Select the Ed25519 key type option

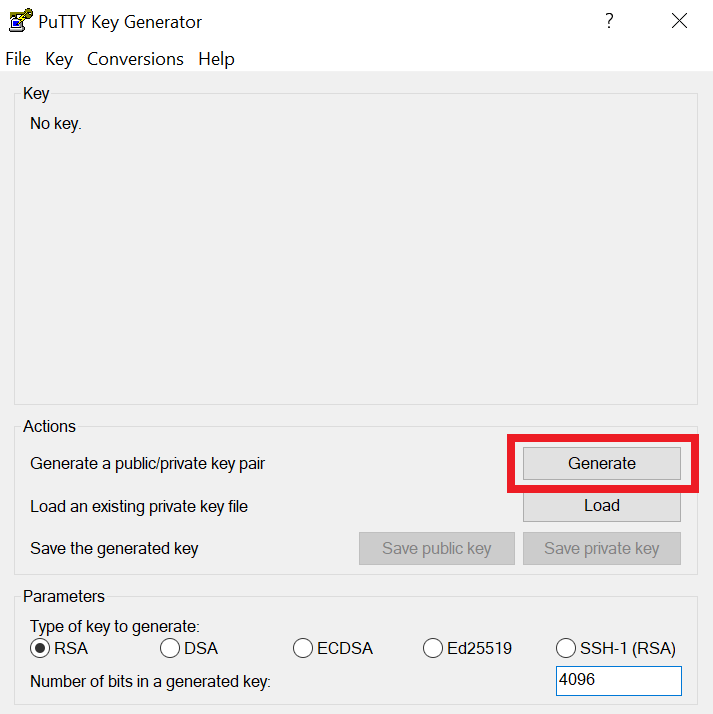click(433, 648)
